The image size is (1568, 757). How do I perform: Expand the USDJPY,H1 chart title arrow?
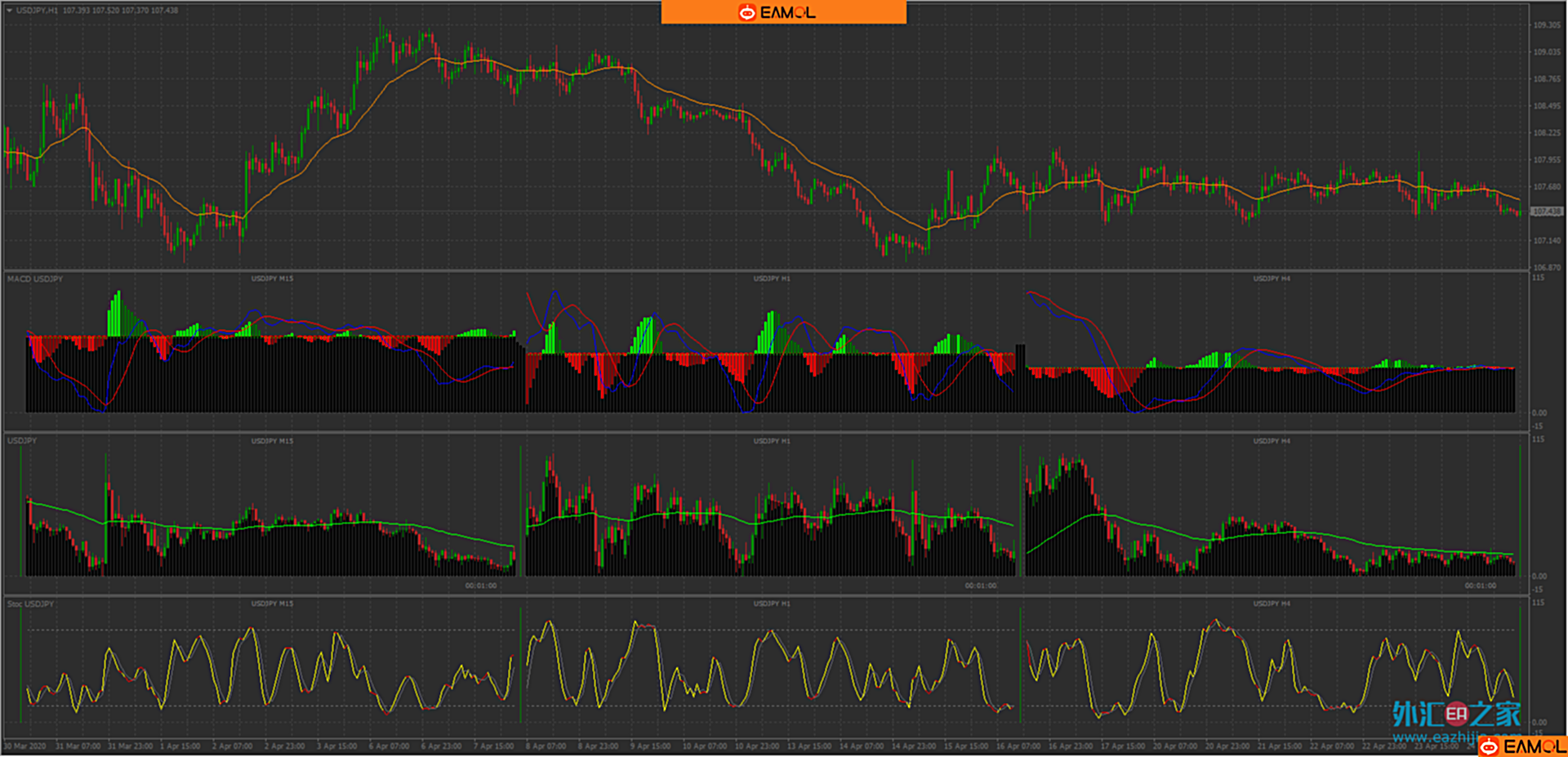(x=9, y=11)
